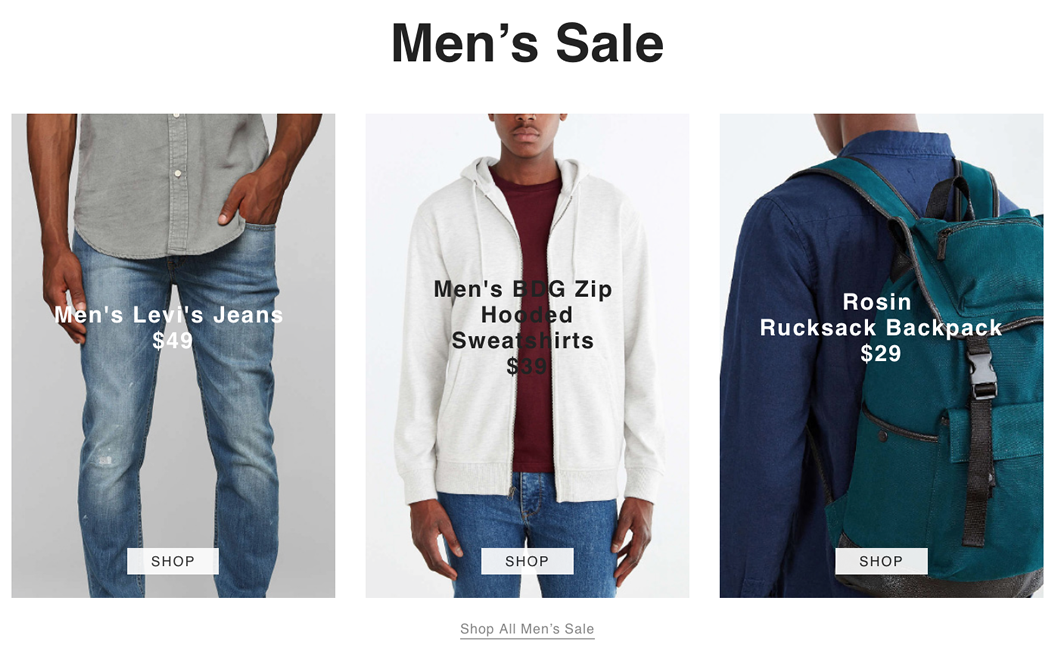The width and height of the screenshot is (1052, 648).
Task: Click the gray button-up shirt in jeans photo
Action: point(161,182)
